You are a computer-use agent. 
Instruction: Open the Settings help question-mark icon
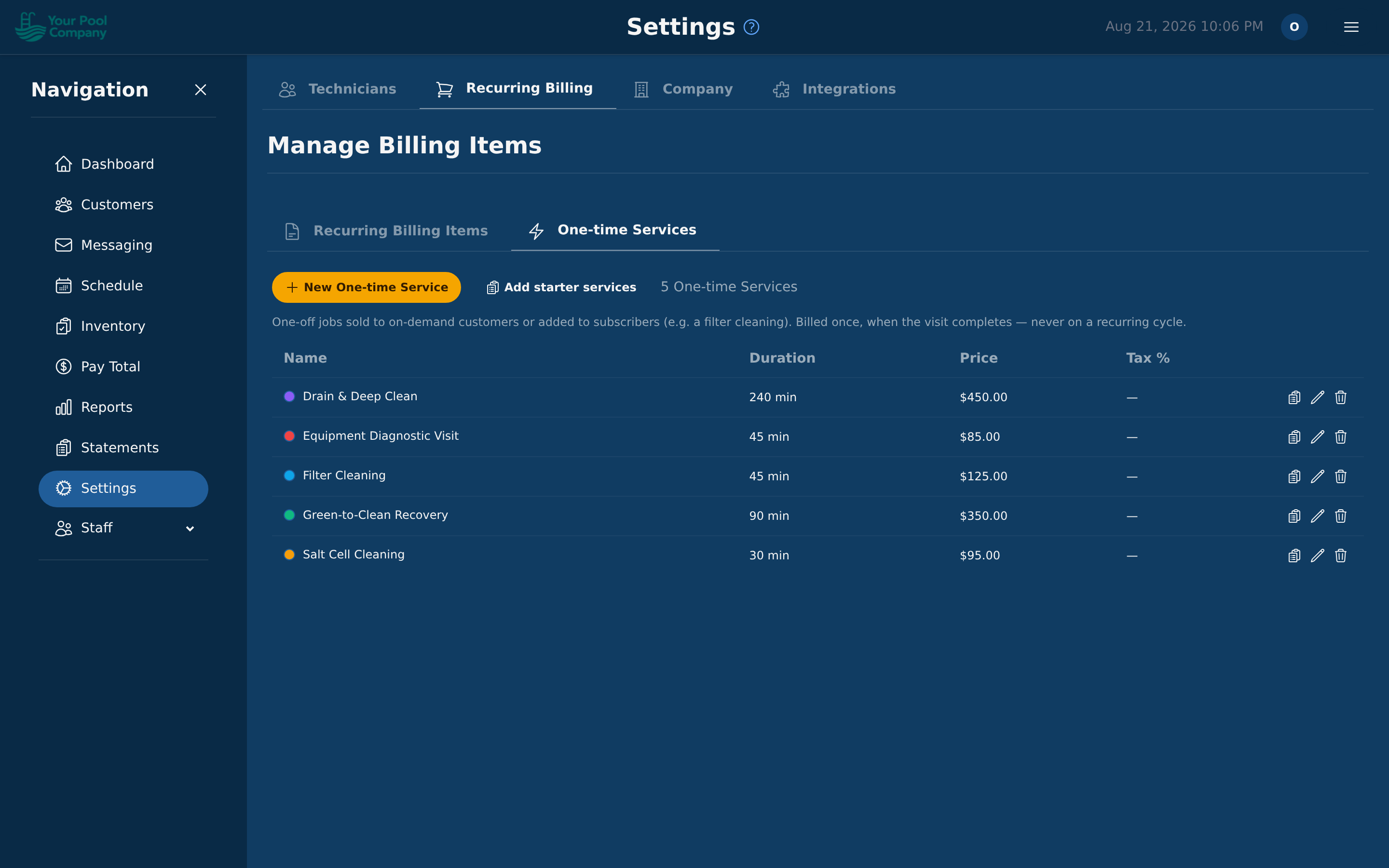(x=751, y=27)
